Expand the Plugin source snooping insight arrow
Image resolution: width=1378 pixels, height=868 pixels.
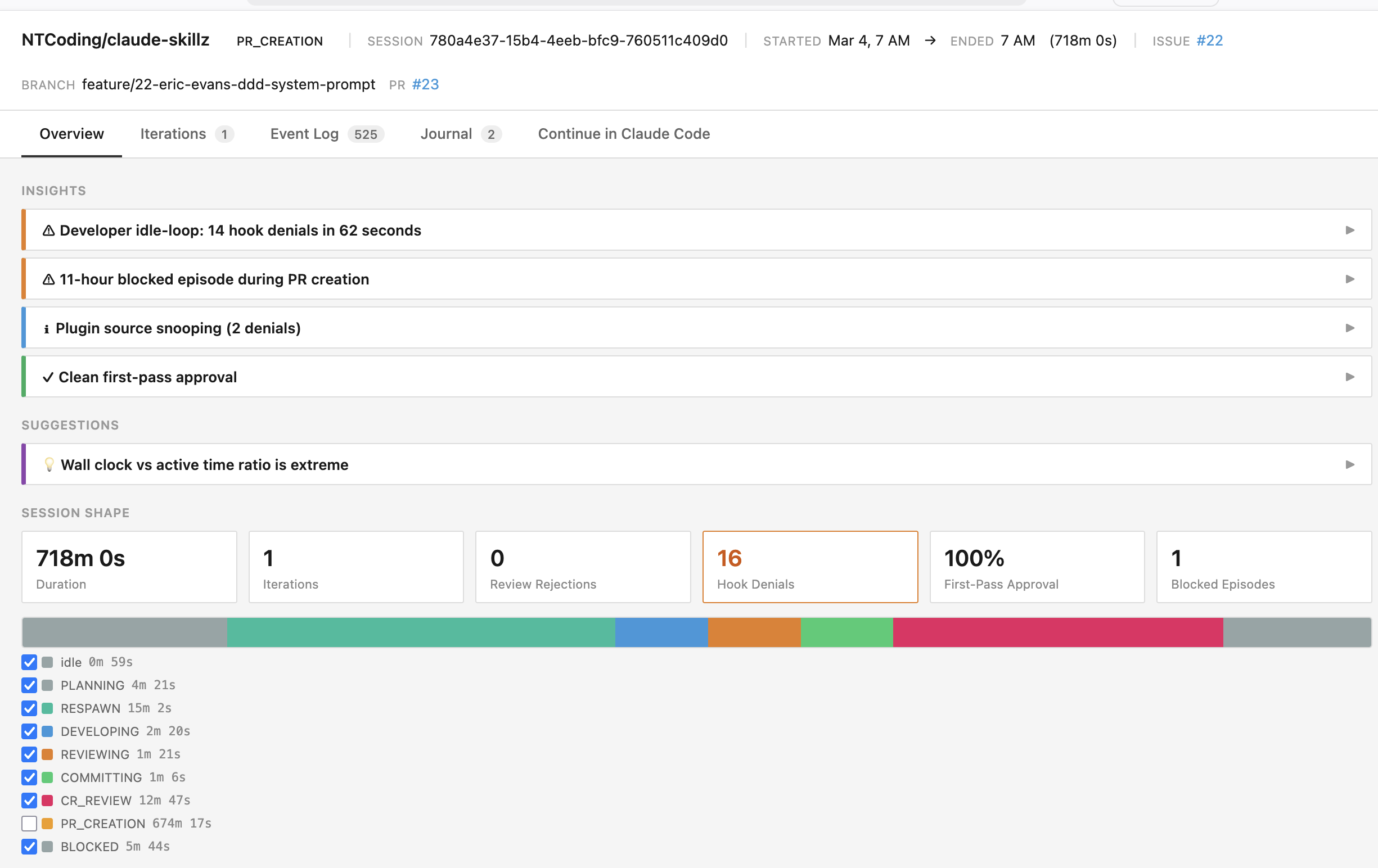point(1350,328)
